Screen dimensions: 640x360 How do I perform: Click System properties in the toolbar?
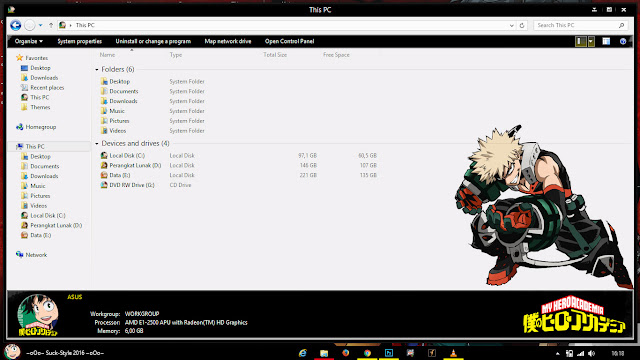pos(80,41)
